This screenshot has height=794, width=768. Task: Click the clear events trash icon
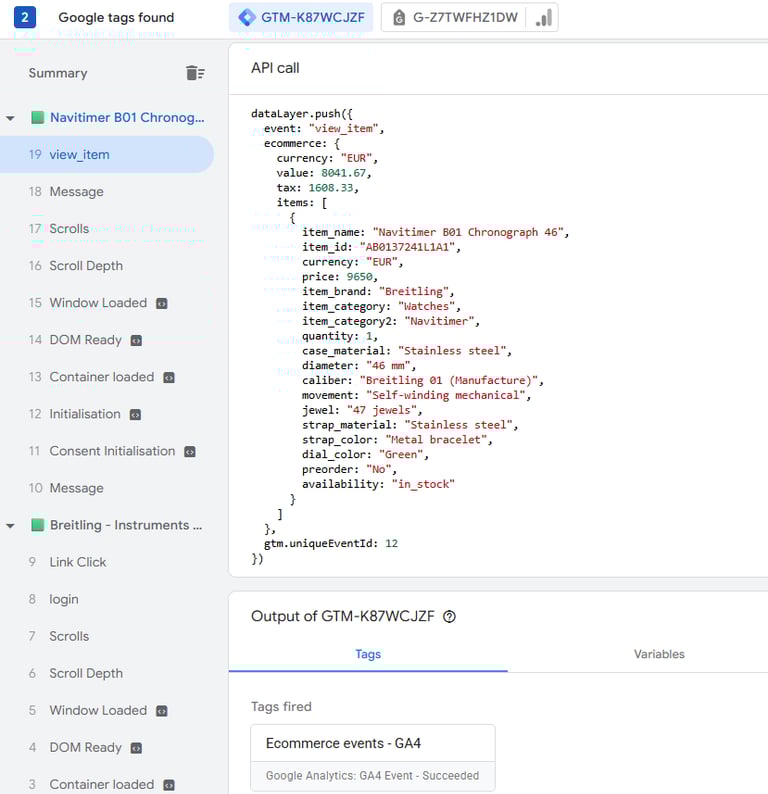[x=195, y=73]
